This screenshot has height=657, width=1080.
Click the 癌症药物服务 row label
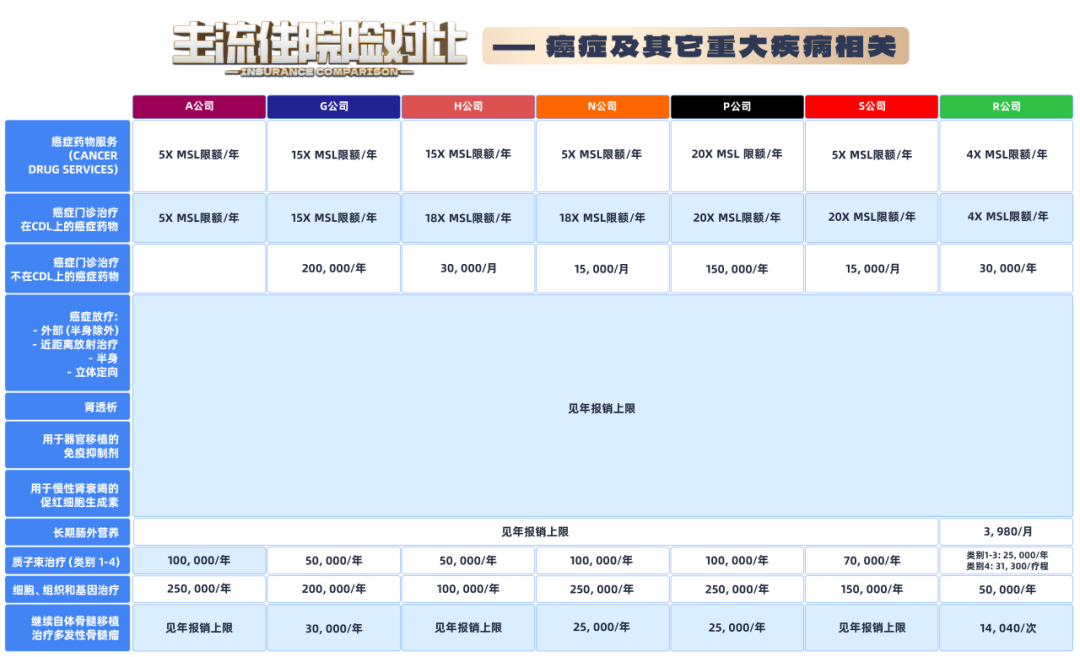tap(66, 155)
